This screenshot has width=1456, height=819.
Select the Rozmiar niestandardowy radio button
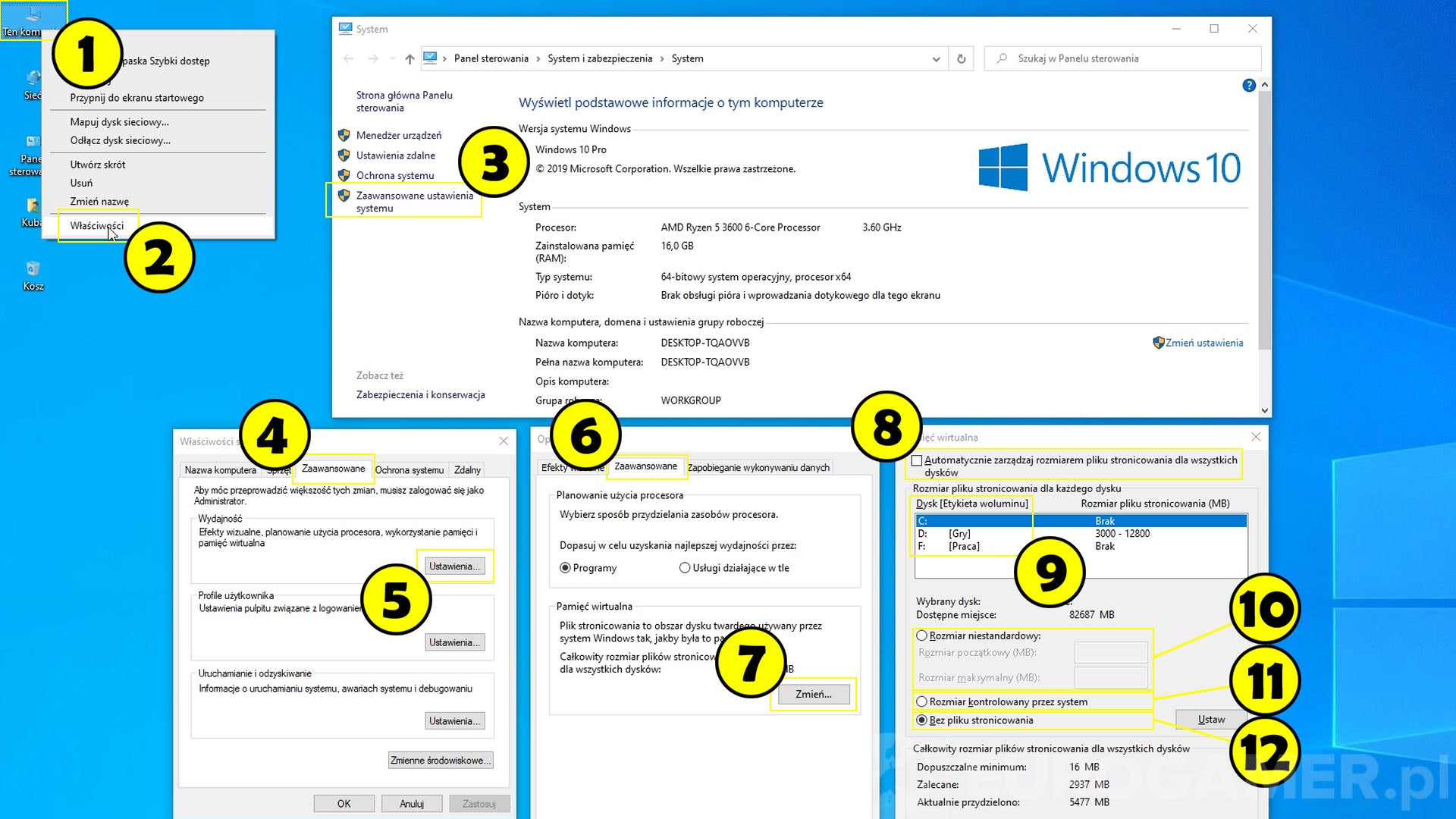921,635
